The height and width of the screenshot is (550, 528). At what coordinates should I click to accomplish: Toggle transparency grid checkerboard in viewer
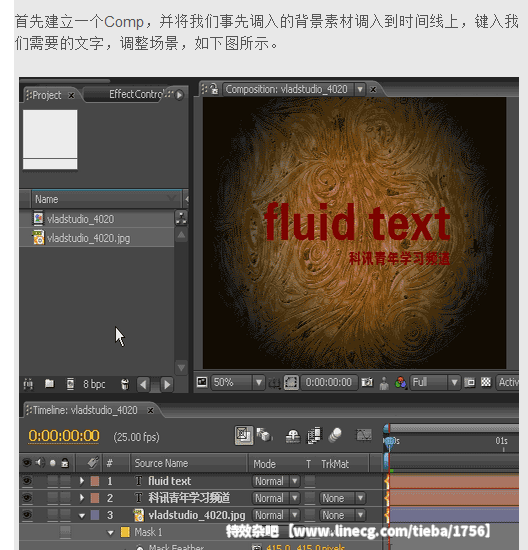tap(486, 382)
